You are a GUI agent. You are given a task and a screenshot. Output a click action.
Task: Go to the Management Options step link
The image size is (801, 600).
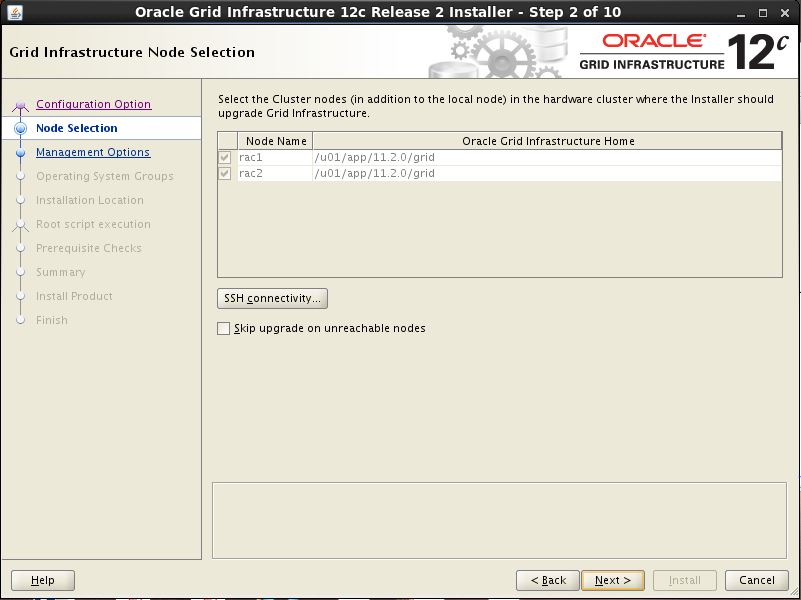point(93,152)
